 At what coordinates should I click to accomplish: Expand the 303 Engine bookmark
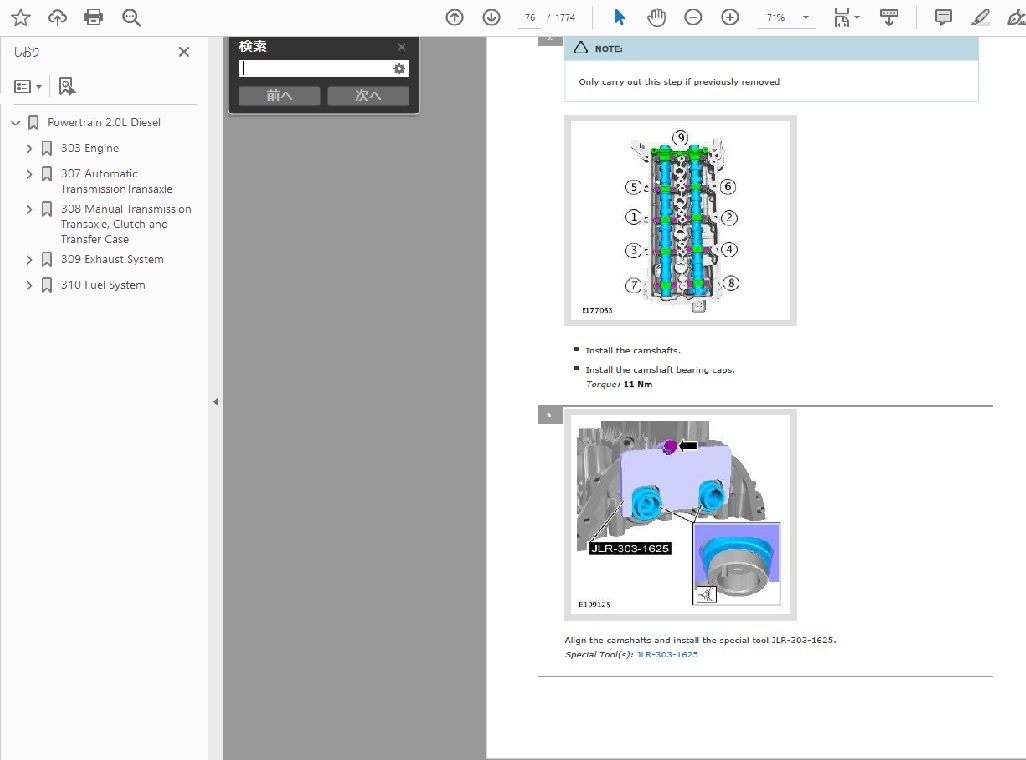[x=29, y=149]
